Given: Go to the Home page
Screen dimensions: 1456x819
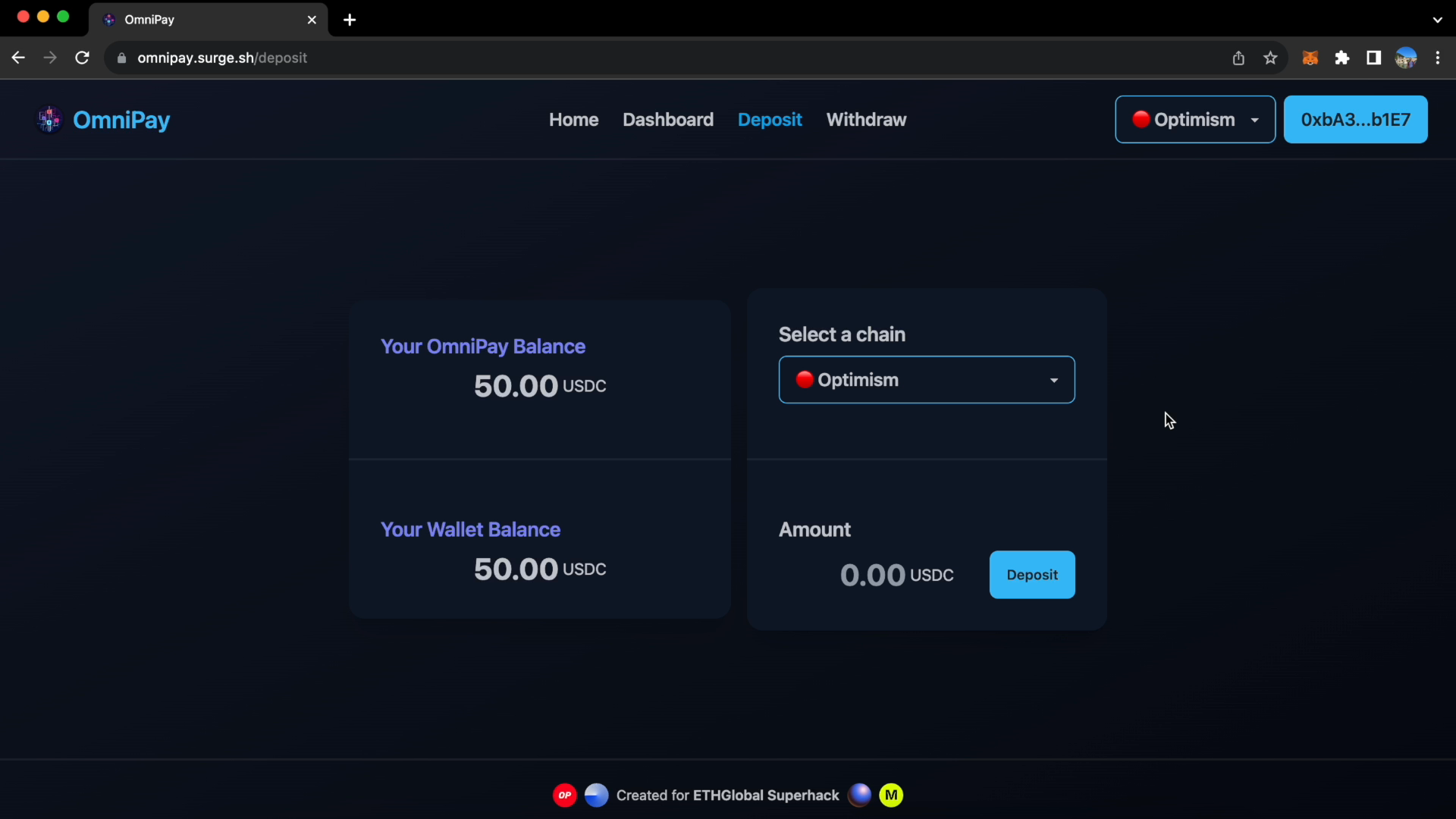Looking at the screenshot, I should 573,120.
